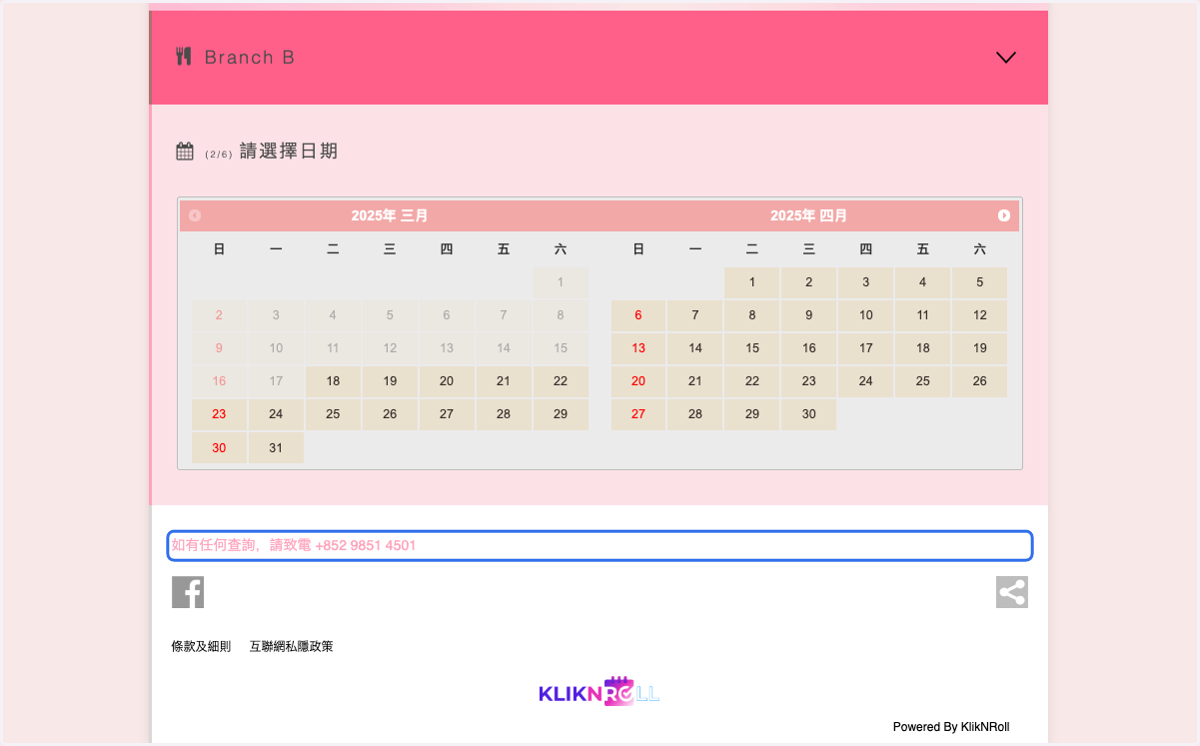Choose Sunday April 13
This screenshot has height=746, width=1200.
pyautogui.click(x=638, y=348)
